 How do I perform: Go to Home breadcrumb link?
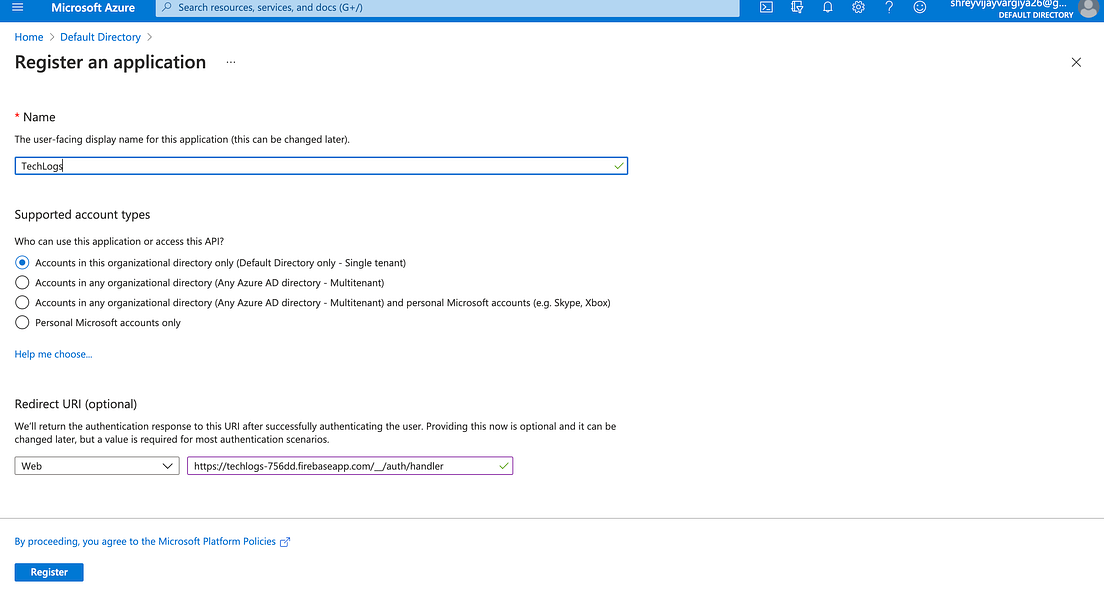[x=28, y=36]
